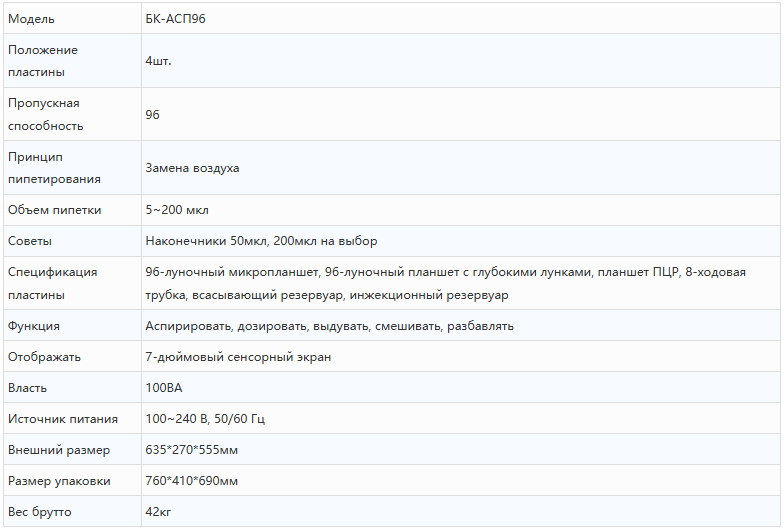Screen dimensions: 784x531
Task: Click the 'Пропускная способность' label
Action: click(x=45, y=114)
